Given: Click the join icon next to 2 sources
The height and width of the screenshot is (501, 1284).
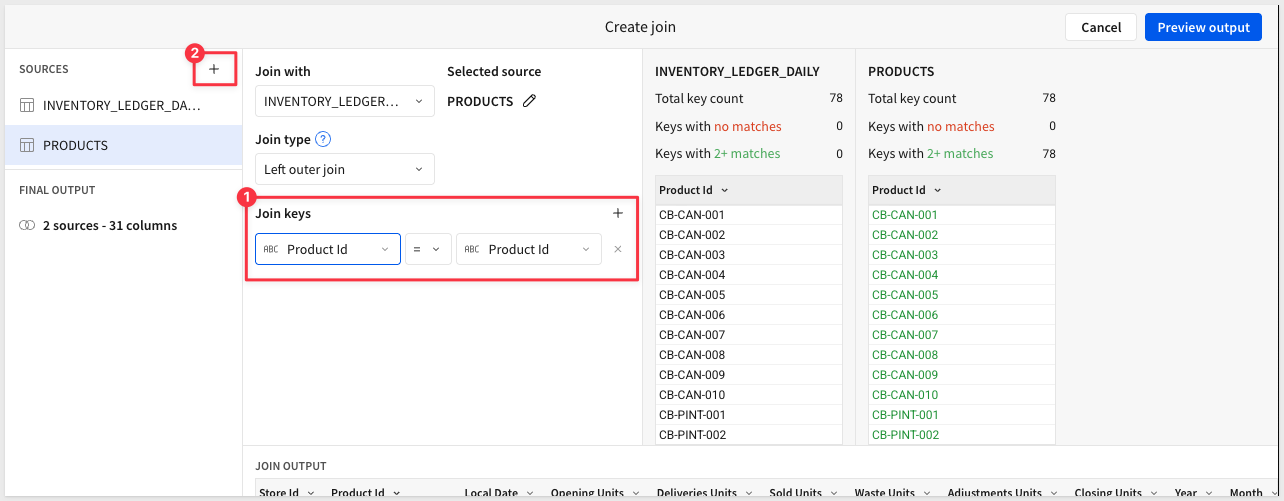Looking at the screenshot, I should click(x=27, y=226).
